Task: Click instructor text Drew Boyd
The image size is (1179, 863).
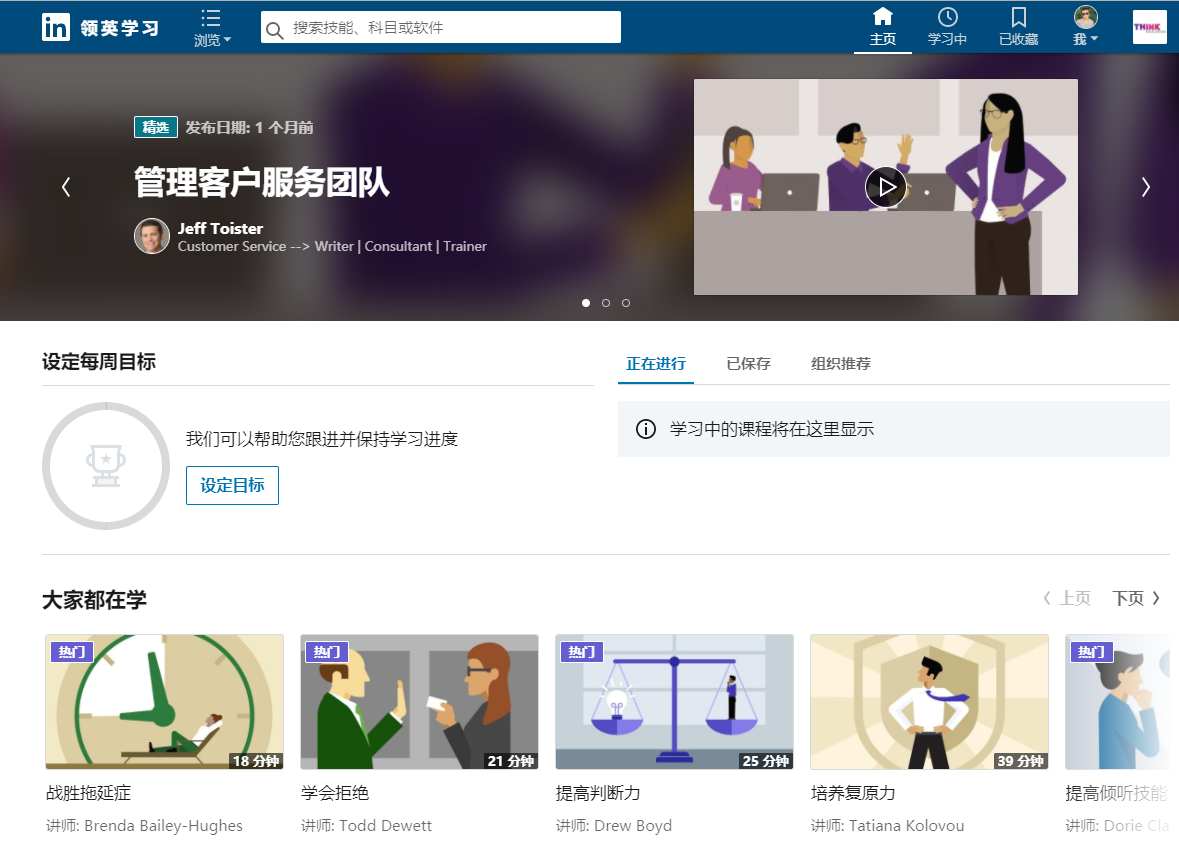Action: [x=632, y=825]
